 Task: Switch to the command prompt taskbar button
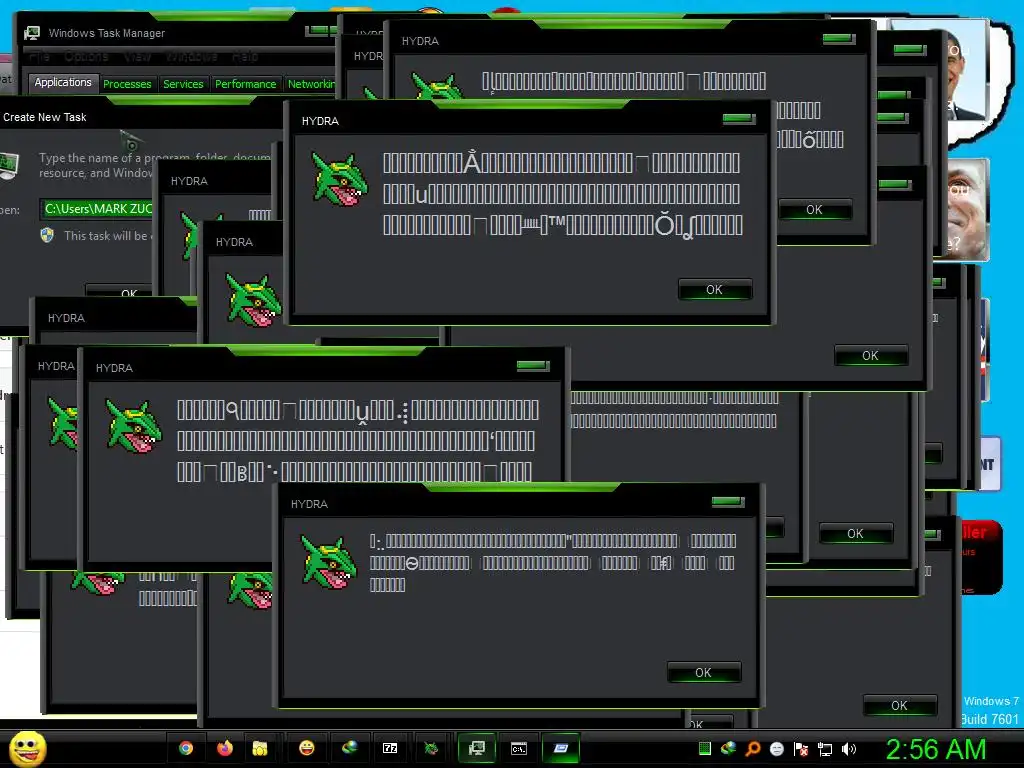tap(519, 748)
